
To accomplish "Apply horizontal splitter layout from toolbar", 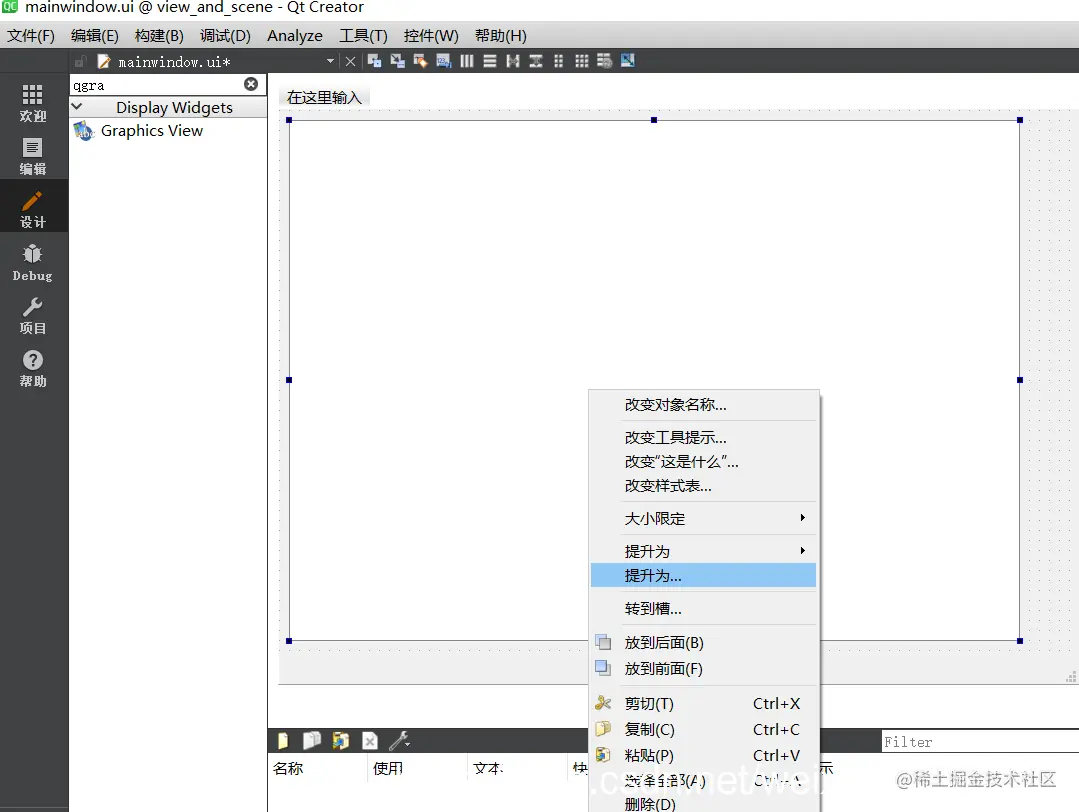I will click(513, 61).
